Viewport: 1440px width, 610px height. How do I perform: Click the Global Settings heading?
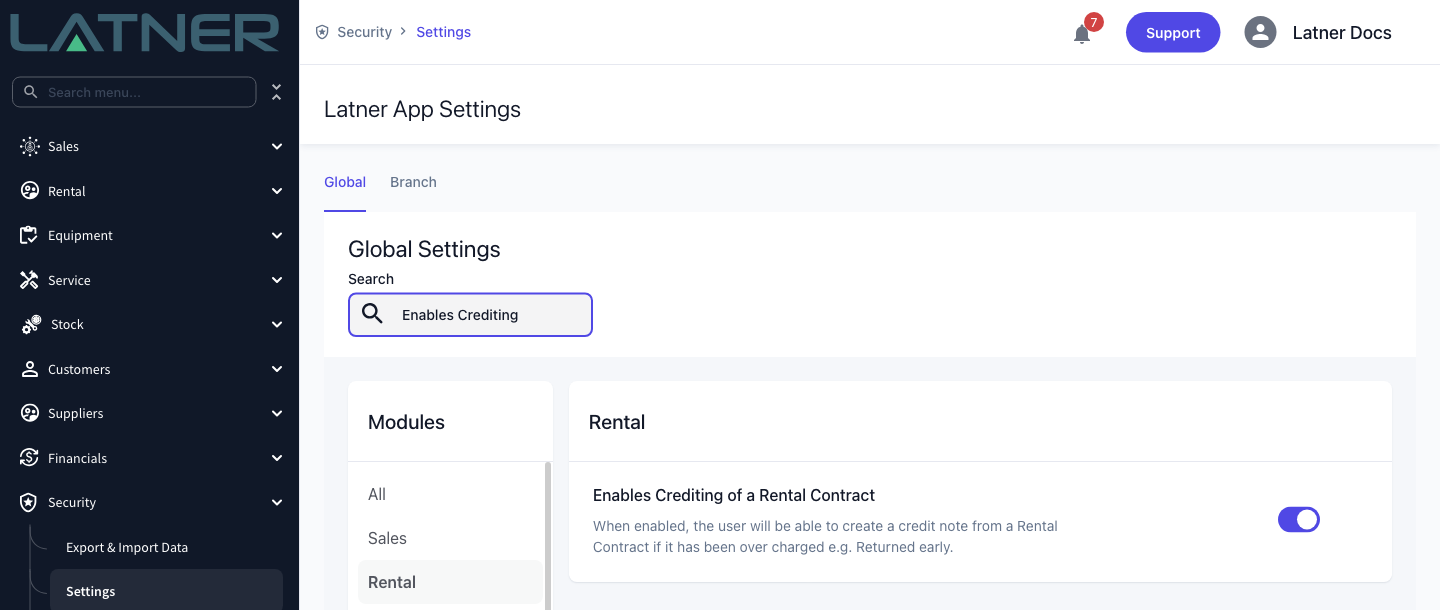424,249
